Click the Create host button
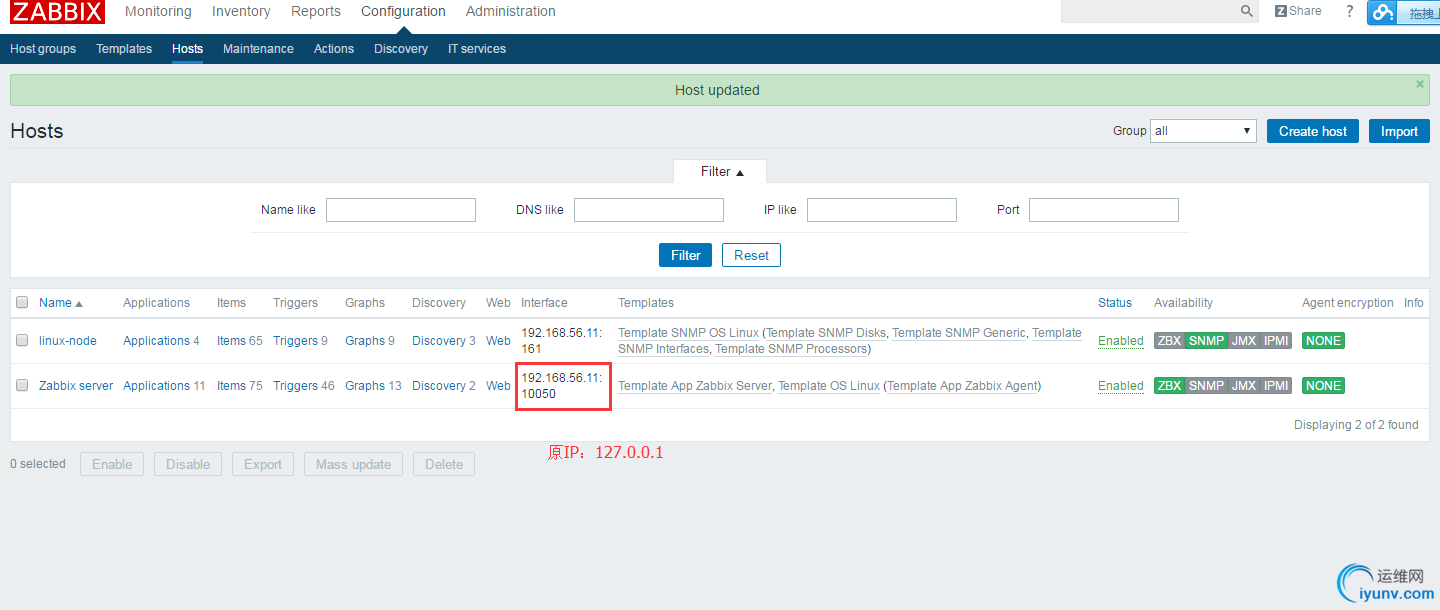Screen dimensions: 1440x610 coord(1313,131)
